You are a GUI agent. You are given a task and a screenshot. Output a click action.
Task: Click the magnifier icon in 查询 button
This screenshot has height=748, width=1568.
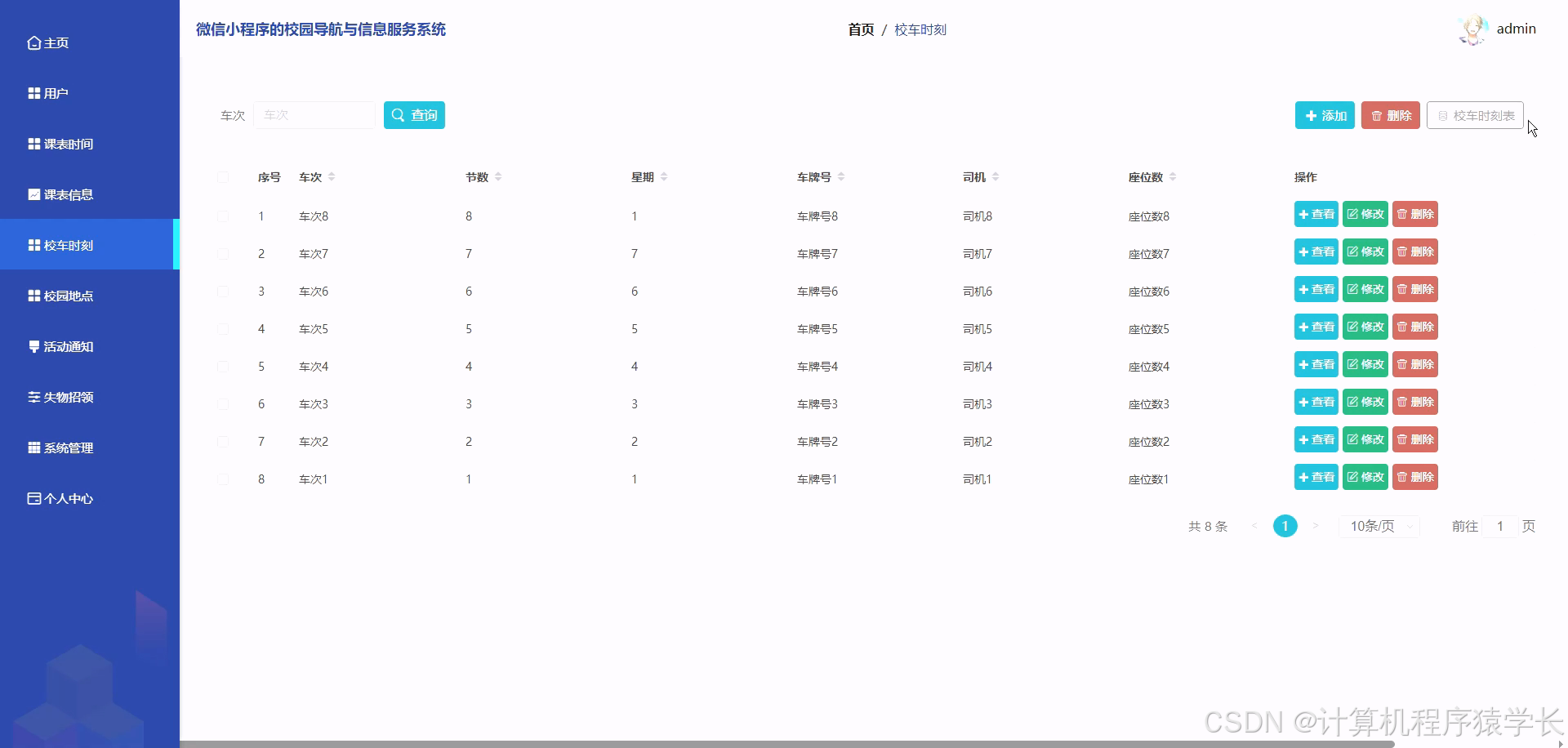398,115
